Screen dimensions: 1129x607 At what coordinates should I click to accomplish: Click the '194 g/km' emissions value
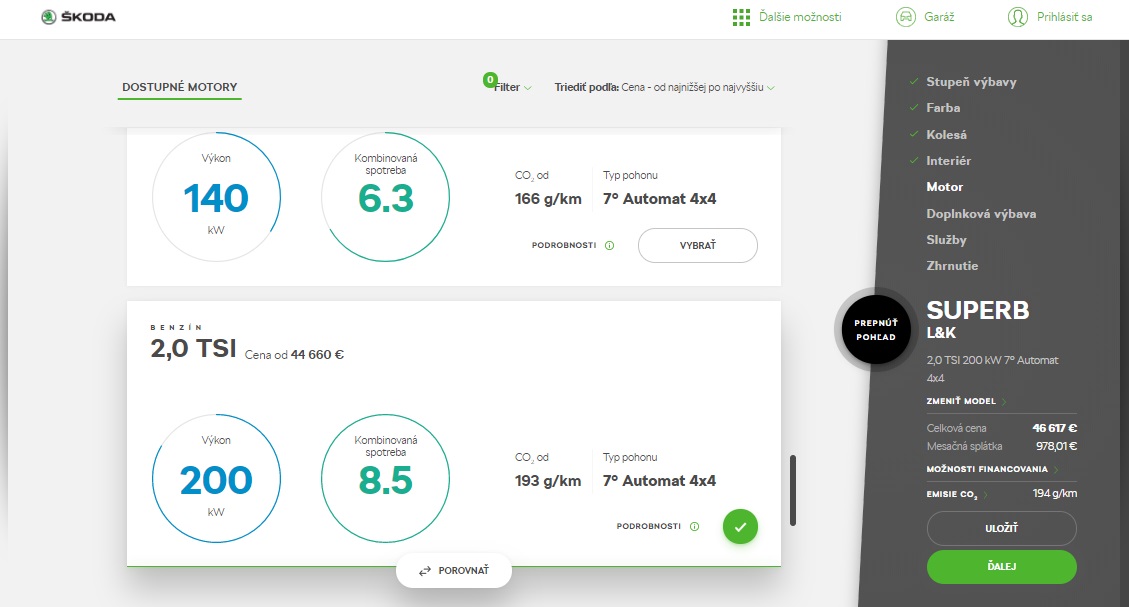point(1055,494)
